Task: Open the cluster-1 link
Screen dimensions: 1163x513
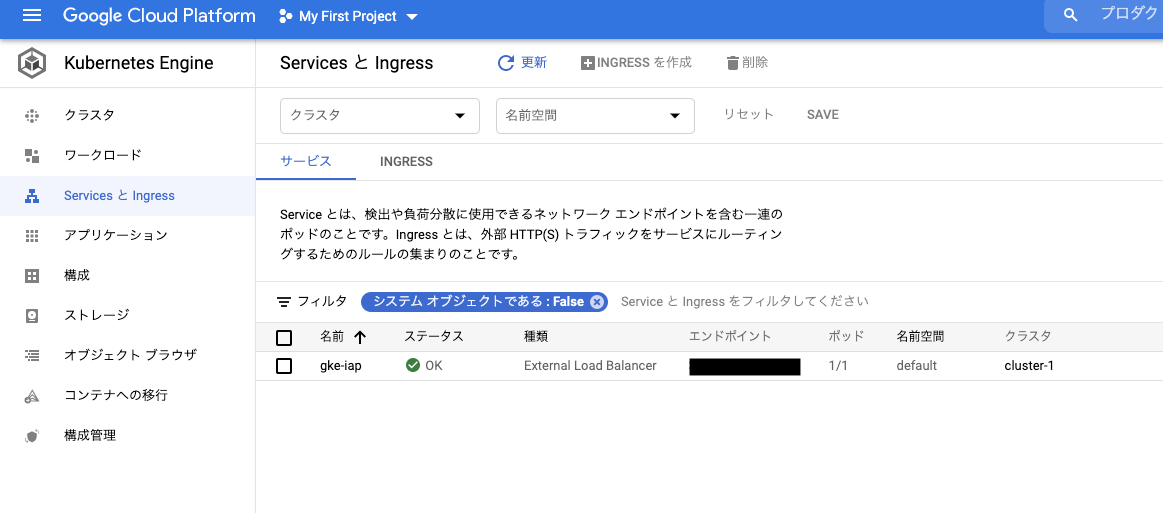Action: pos(1029,366)
